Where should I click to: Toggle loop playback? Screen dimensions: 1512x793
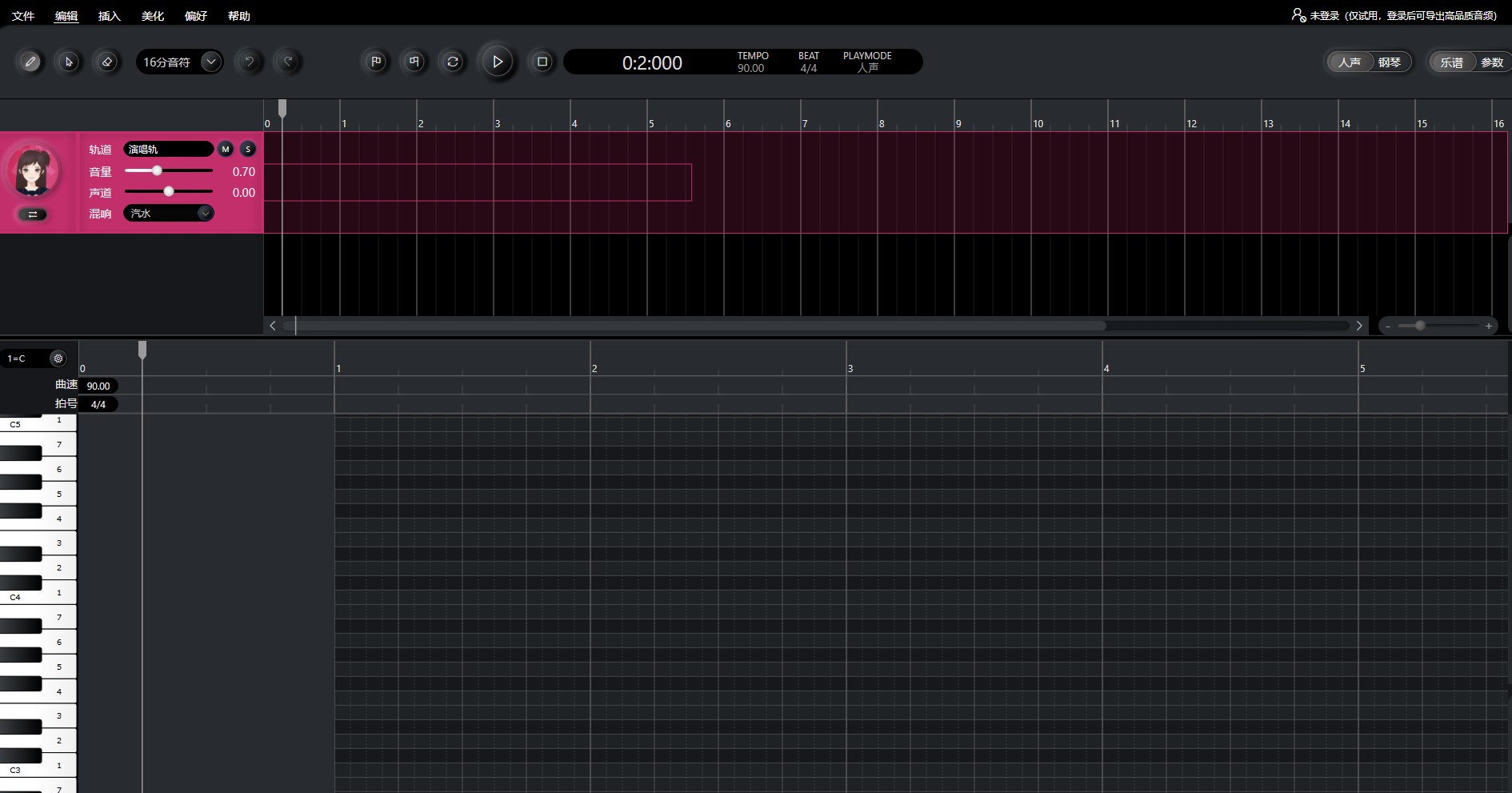click(x=453, y=62)
